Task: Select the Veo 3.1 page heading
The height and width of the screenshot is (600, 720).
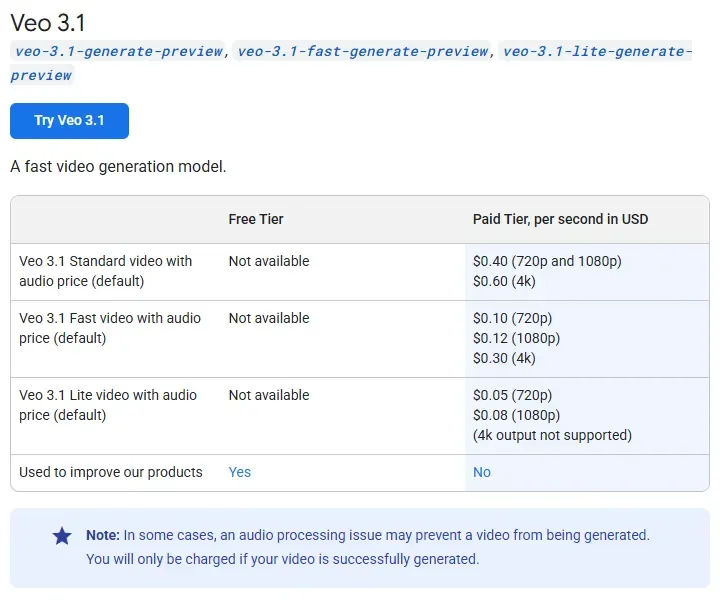Action: [x=48, y=22]
